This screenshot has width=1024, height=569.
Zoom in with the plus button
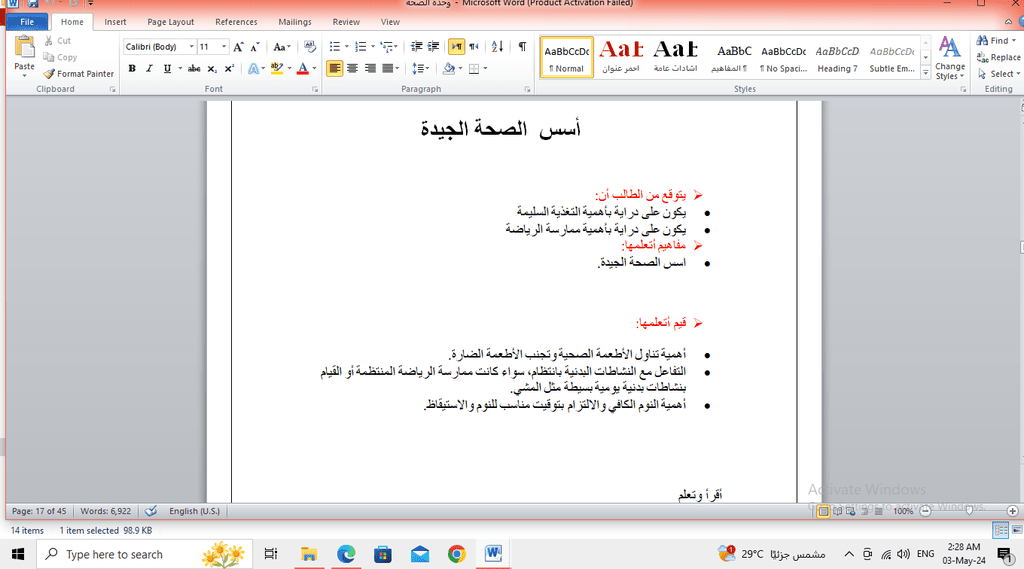(x=1012, y=511)
